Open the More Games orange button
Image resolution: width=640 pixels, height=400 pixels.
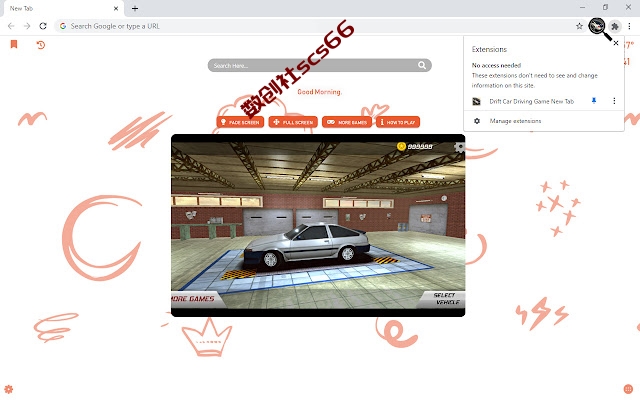click(347, 122)
